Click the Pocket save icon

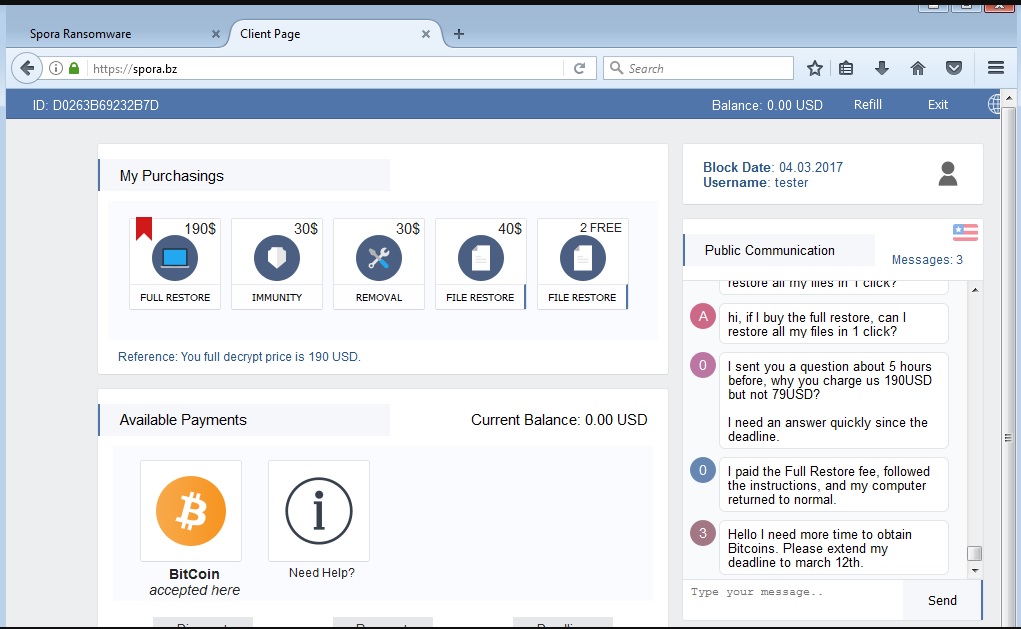pos(954,68)
